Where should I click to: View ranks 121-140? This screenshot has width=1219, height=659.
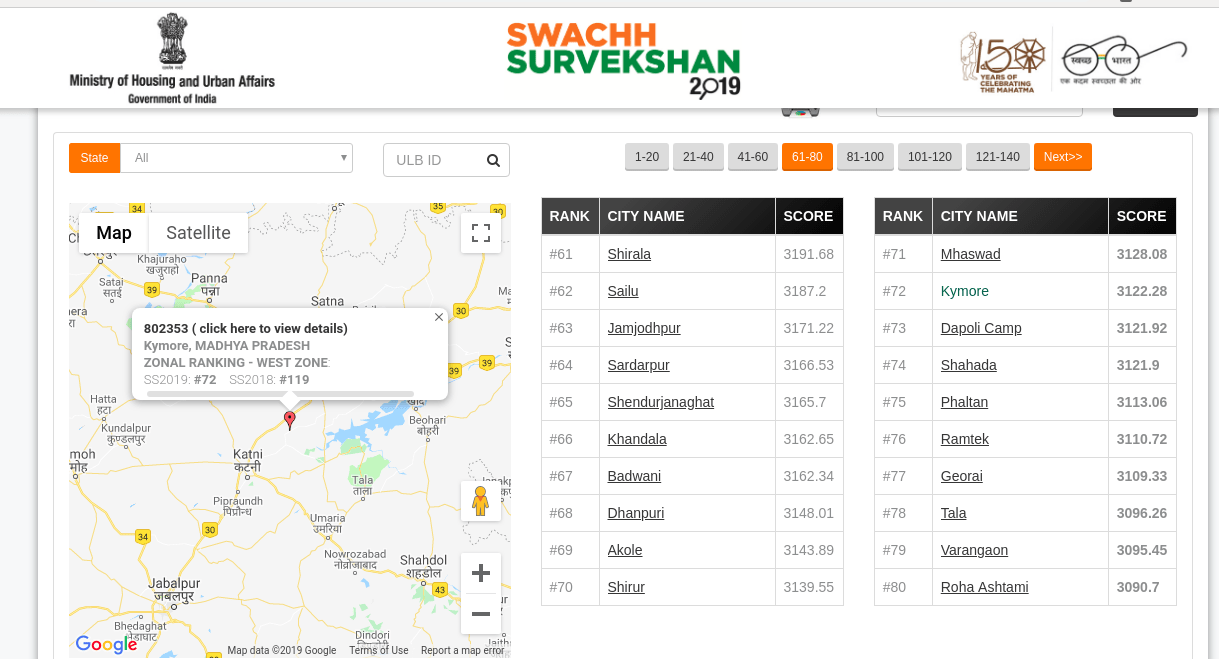click(997, 156)
